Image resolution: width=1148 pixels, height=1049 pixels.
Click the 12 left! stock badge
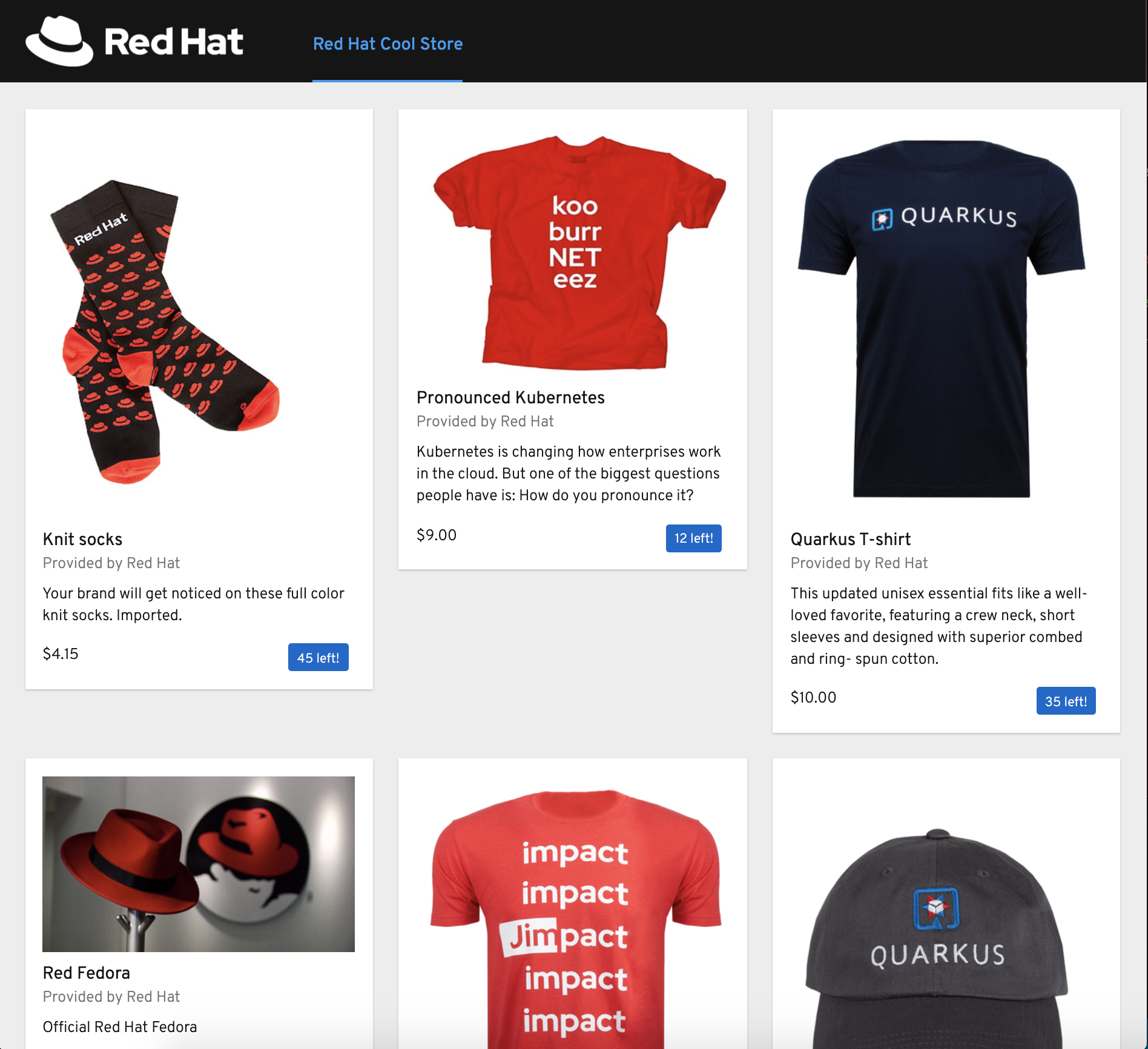click(694, 538)
